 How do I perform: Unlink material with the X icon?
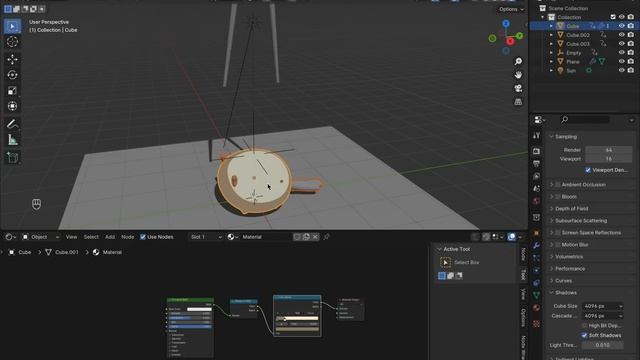tap(315, 237)
